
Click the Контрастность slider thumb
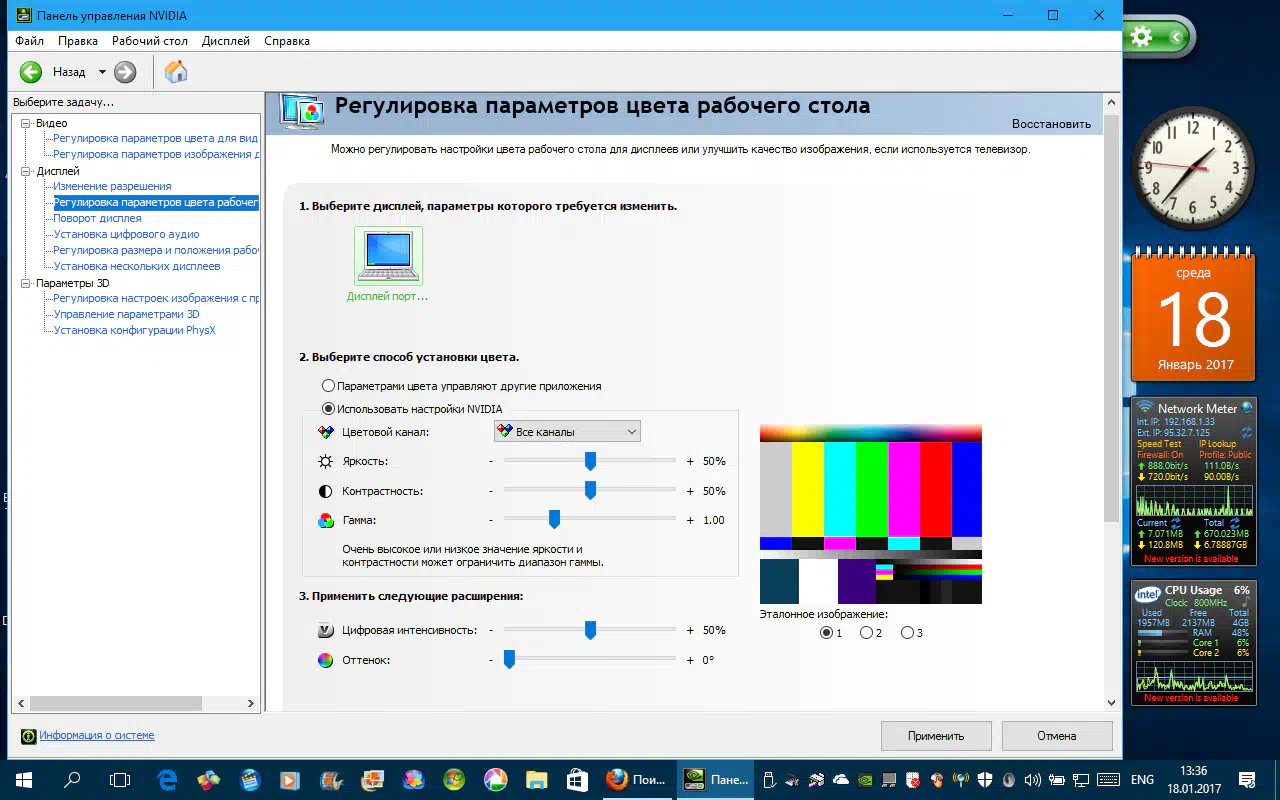[590, 490]
